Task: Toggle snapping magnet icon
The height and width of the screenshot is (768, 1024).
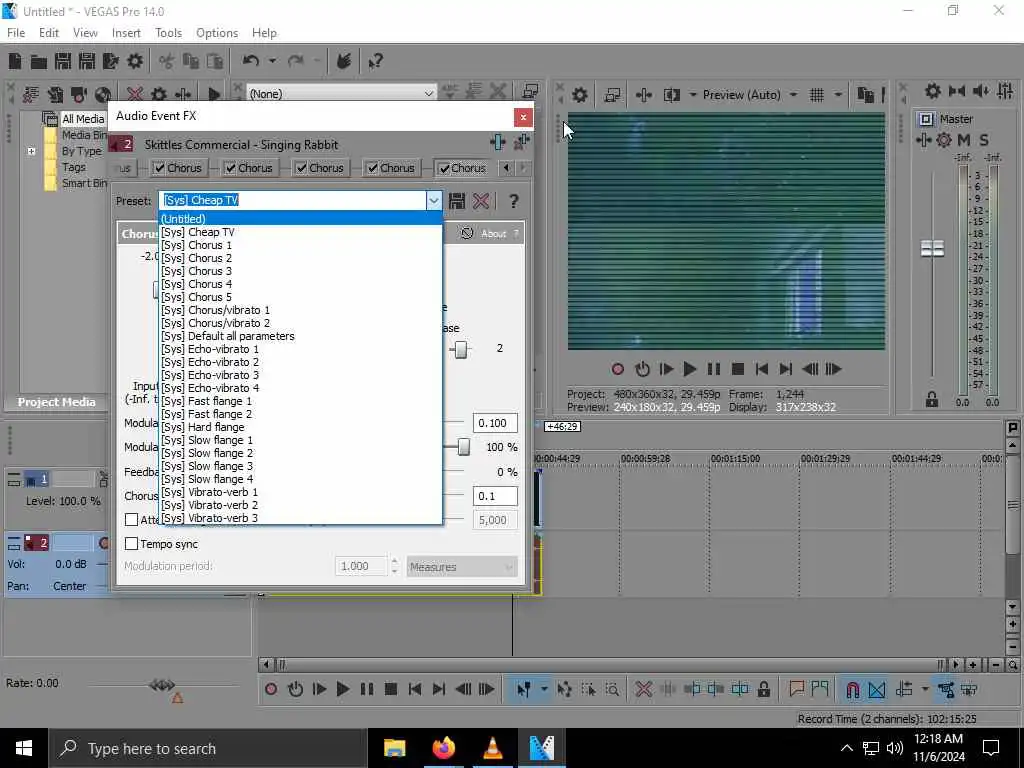Action: pos(852,690)
